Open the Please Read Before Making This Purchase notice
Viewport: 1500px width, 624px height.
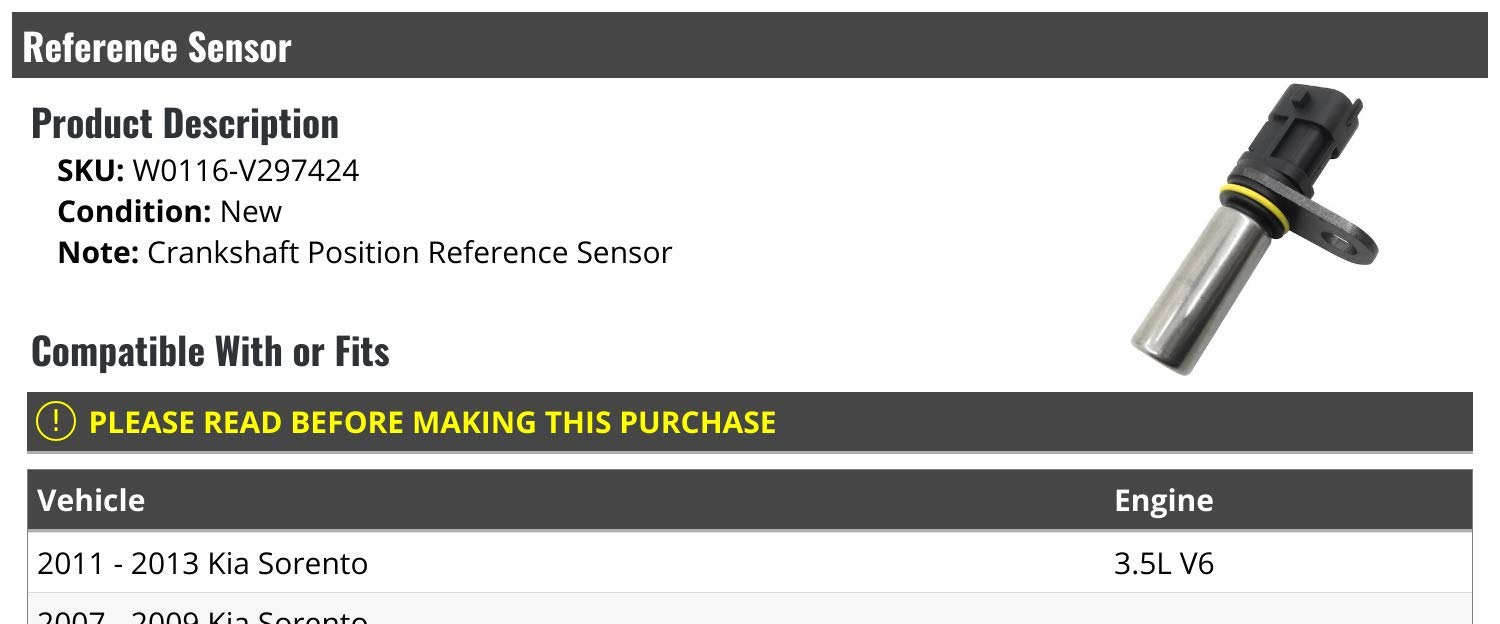[432, 422]
